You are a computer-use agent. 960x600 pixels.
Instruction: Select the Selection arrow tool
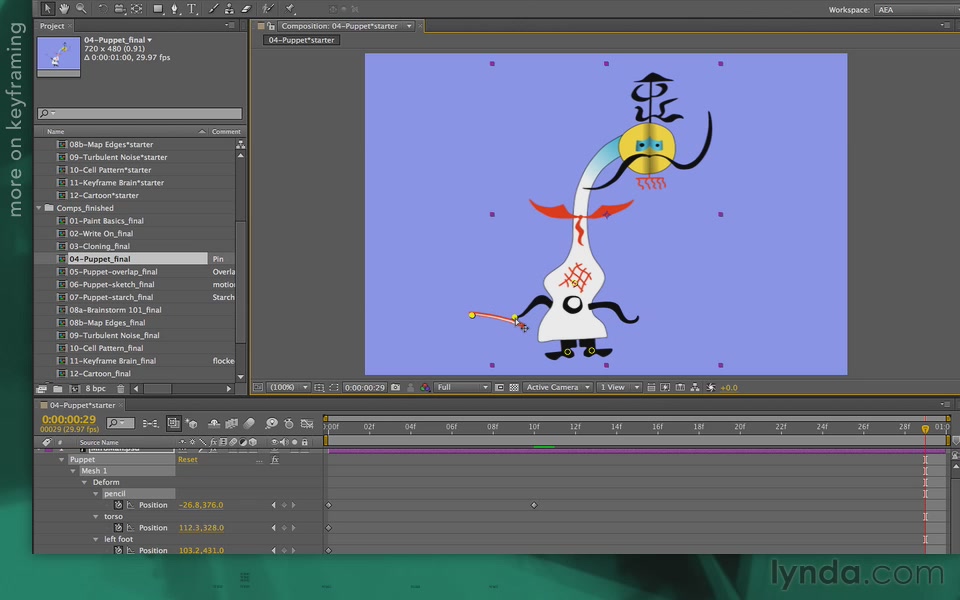(48, 9)
